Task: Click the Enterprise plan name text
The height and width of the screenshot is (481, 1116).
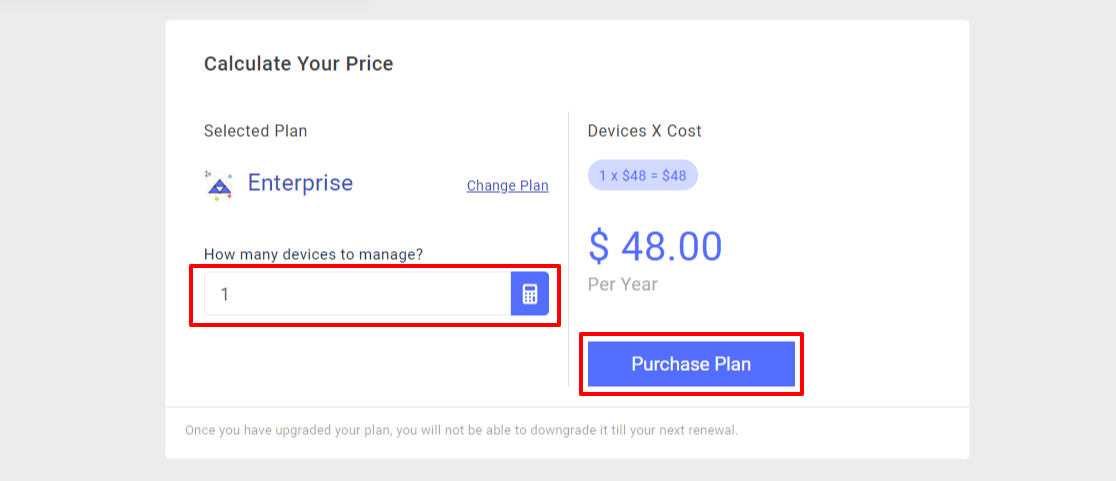Action: pos(300,184)
